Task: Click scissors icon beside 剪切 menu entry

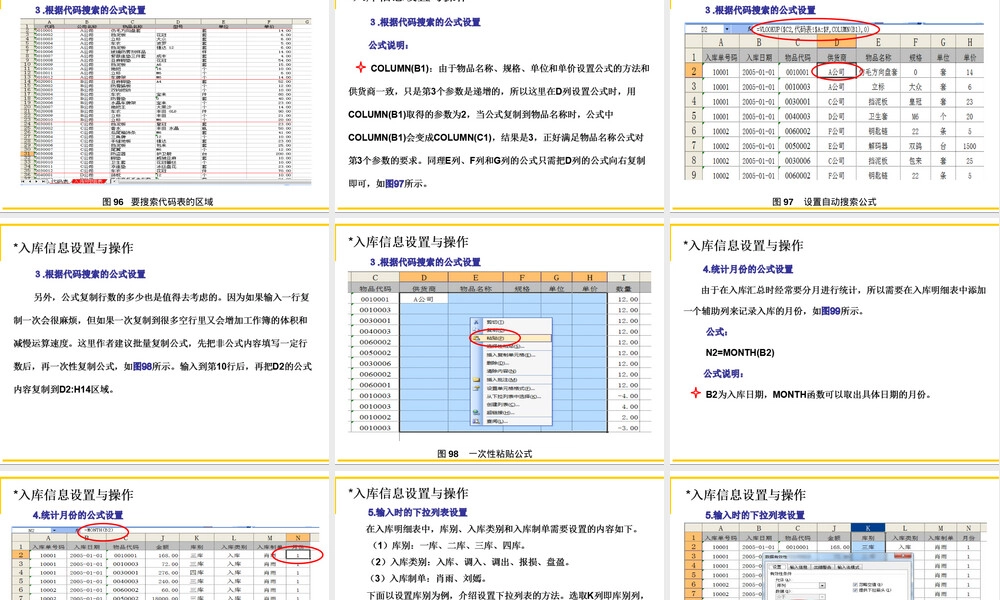Action: 476,322
